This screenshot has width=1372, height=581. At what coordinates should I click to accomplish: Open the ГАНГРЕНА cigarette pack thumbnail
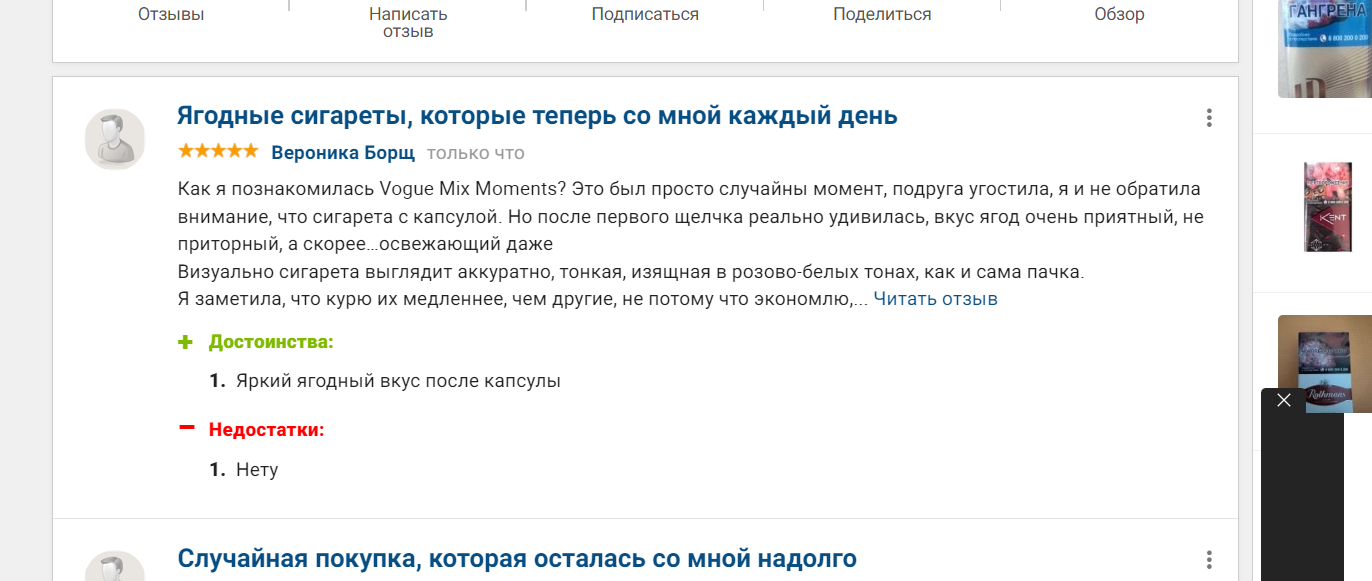click(x=1325, y=48)
